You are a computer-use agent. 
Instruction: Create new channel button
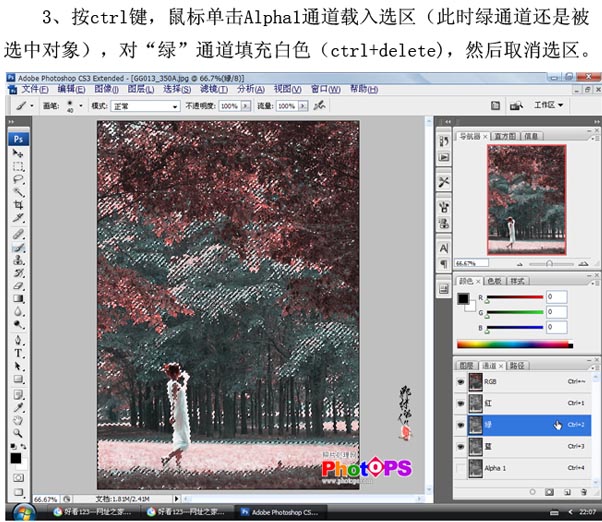tap(567, 492)
